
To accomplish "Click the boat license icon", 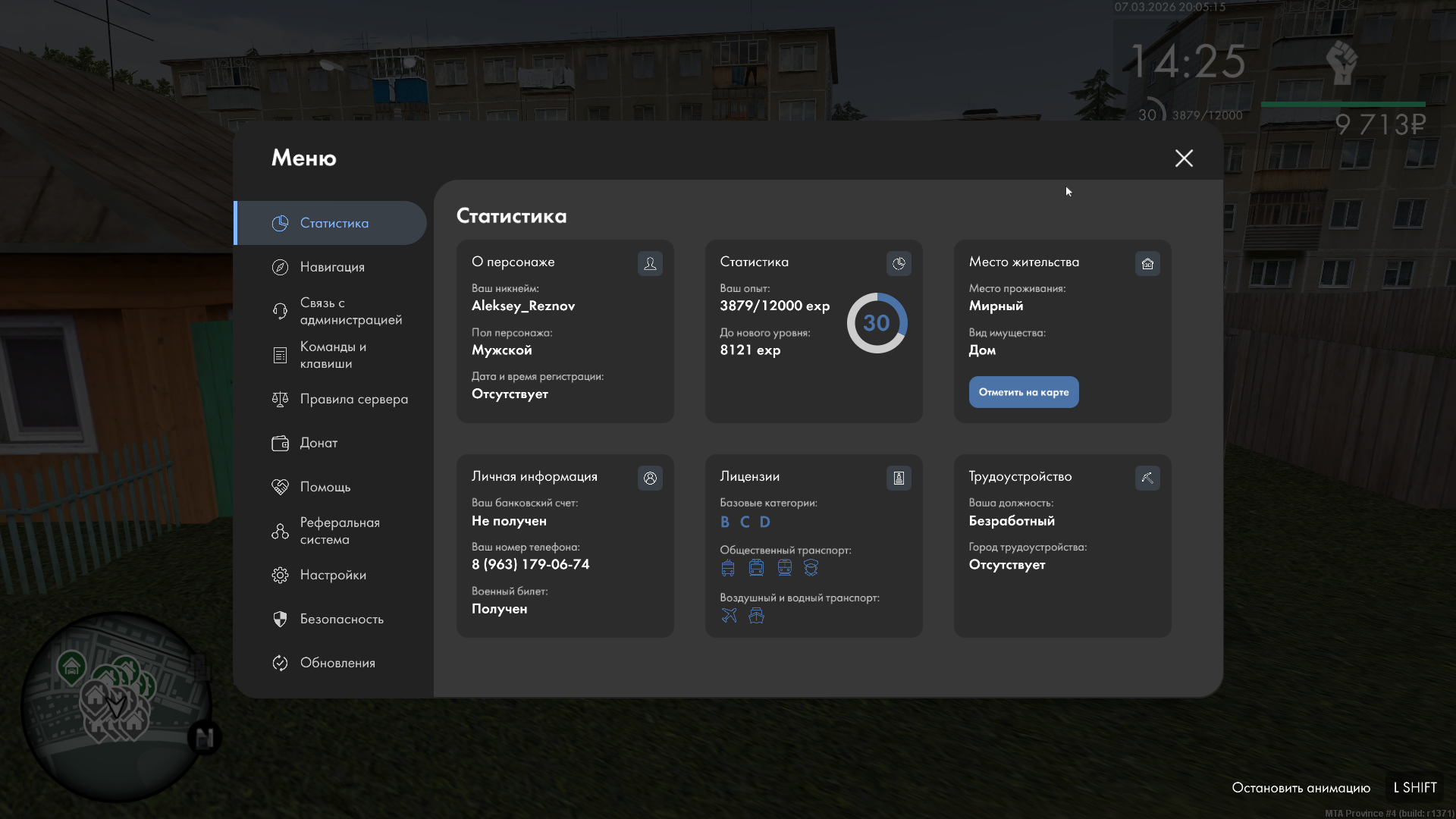I will click(756, 616).
